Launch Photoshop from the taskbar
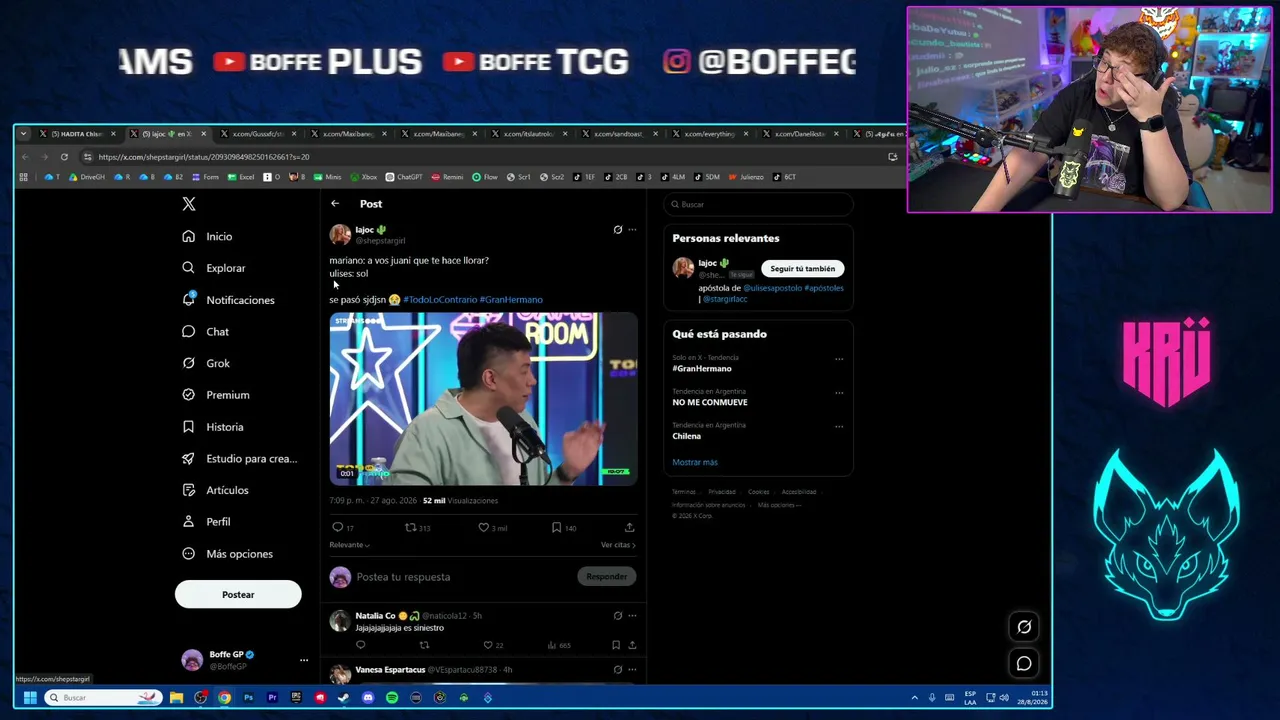1280x720 pixels. tap(248, 698)
